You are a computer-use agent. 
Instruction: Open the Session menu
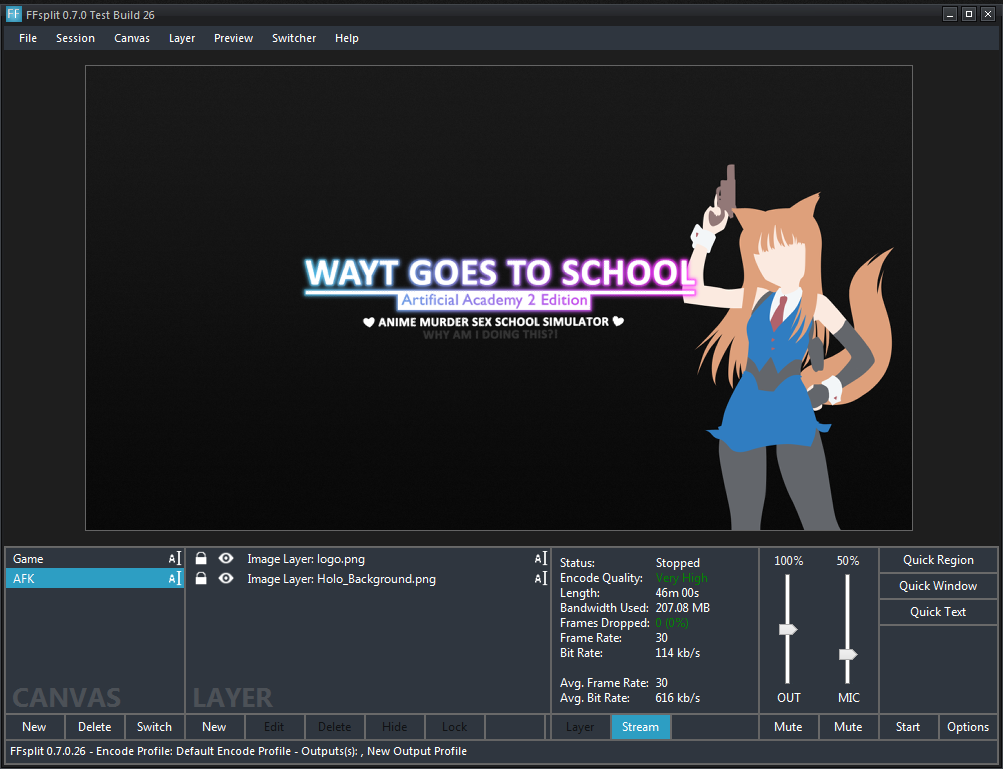[x=75, y=38]
